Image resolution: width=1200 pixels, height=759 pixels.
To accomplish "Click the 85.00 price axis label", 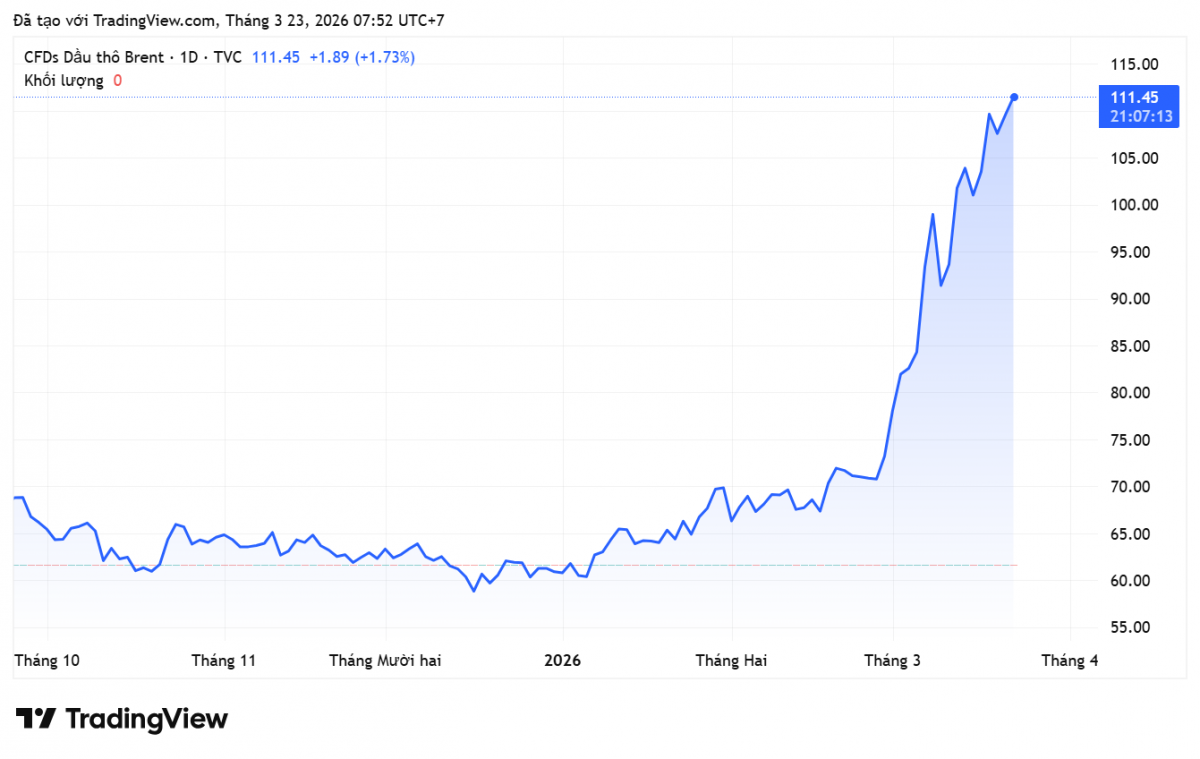I will pyautogui.click(x=1134, y=346).
